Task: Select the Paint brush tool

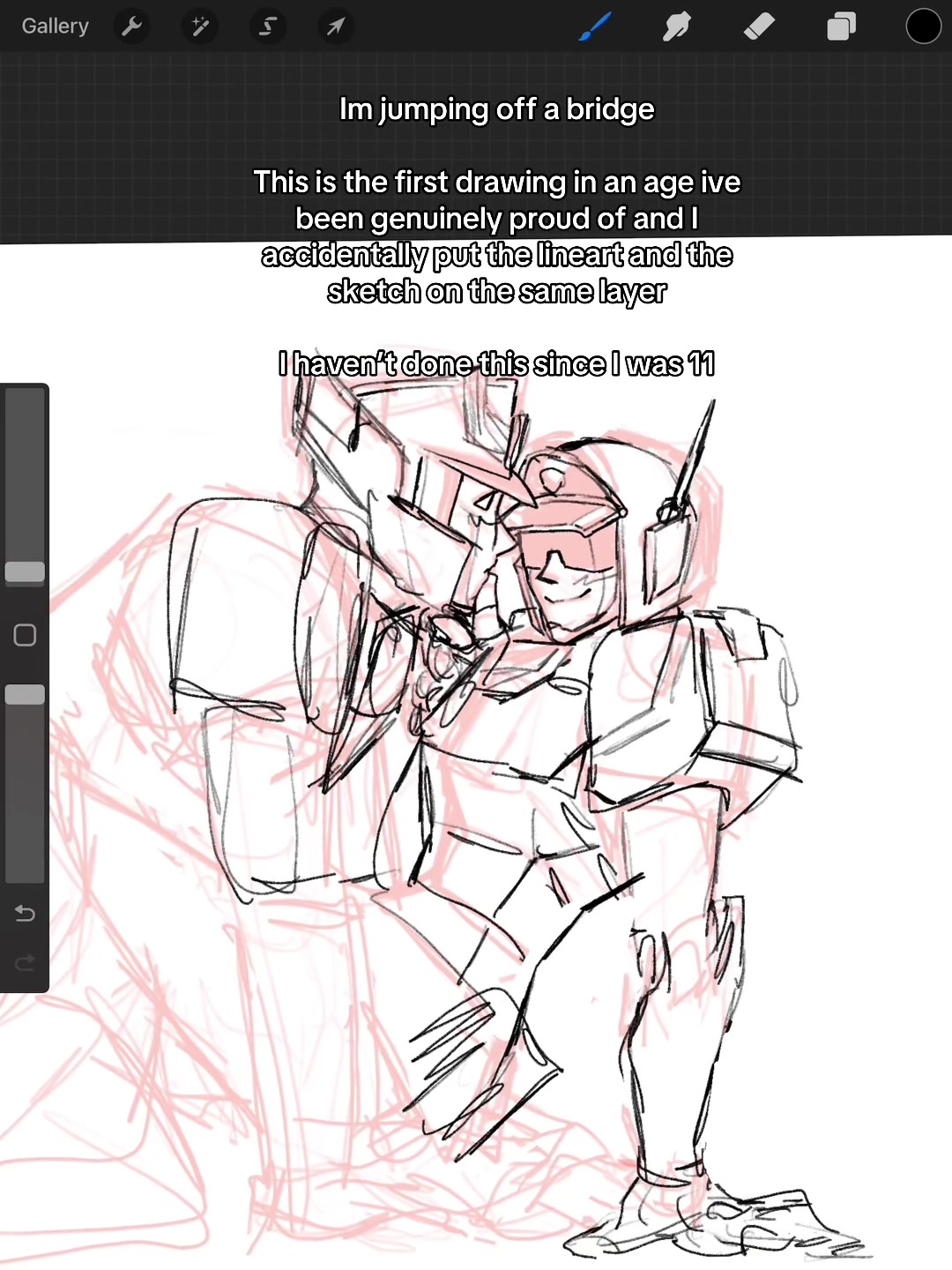Action: tap(596, 26)
